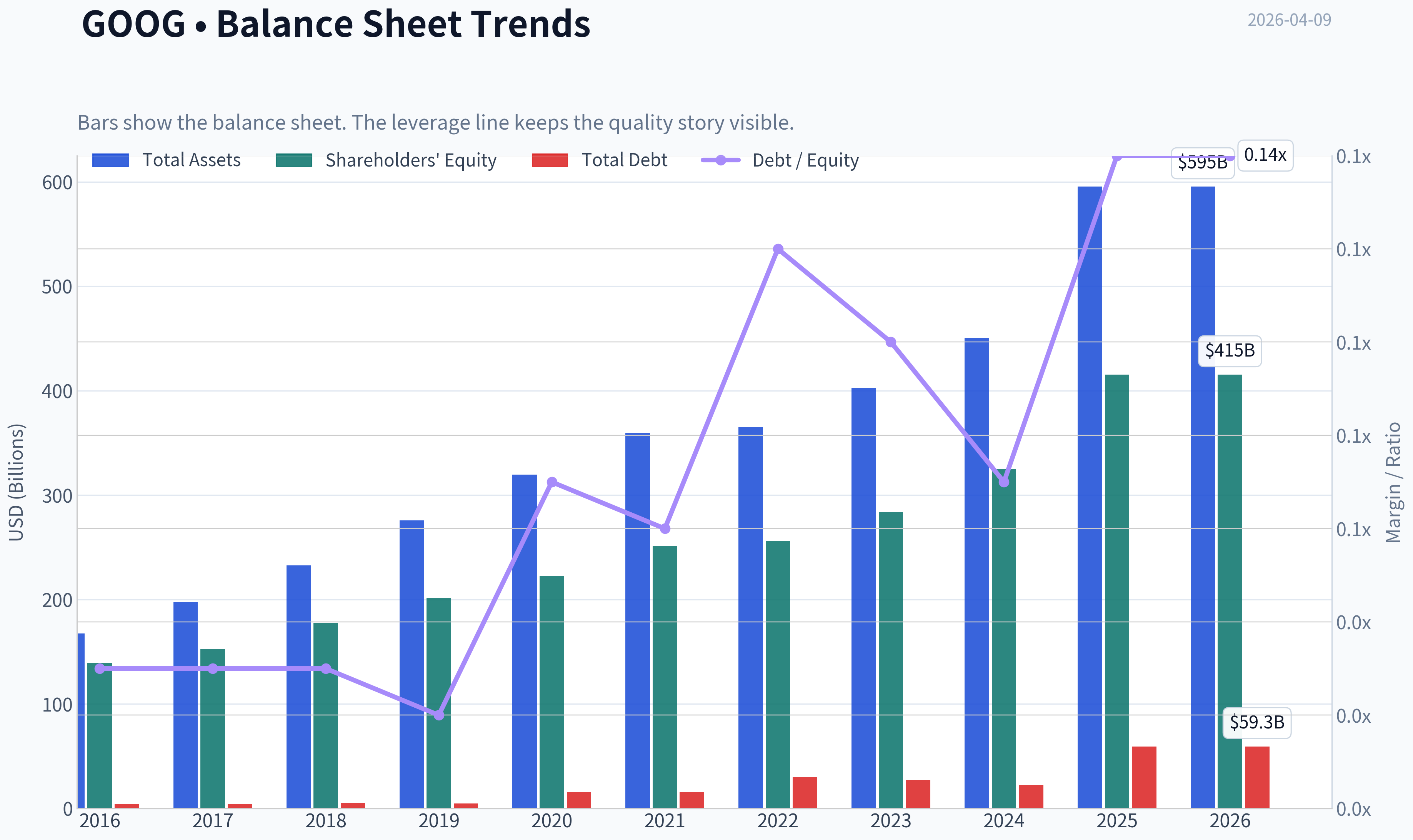Toggle the Debt / Equity legend entry

780,160
